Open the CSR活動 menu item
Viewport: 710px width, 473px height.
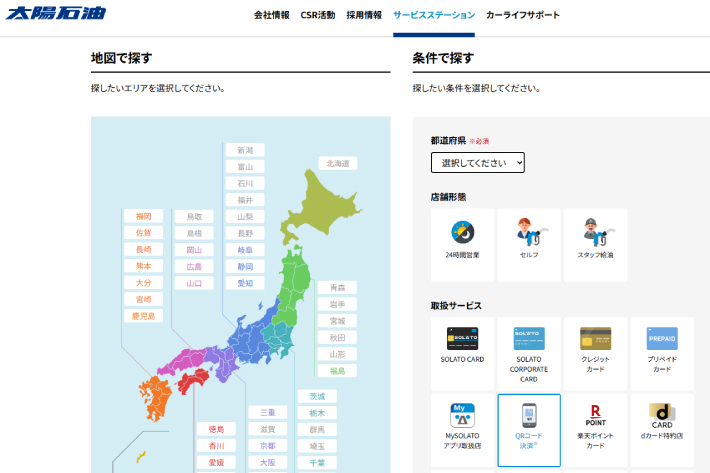click(x=319, y=15)
